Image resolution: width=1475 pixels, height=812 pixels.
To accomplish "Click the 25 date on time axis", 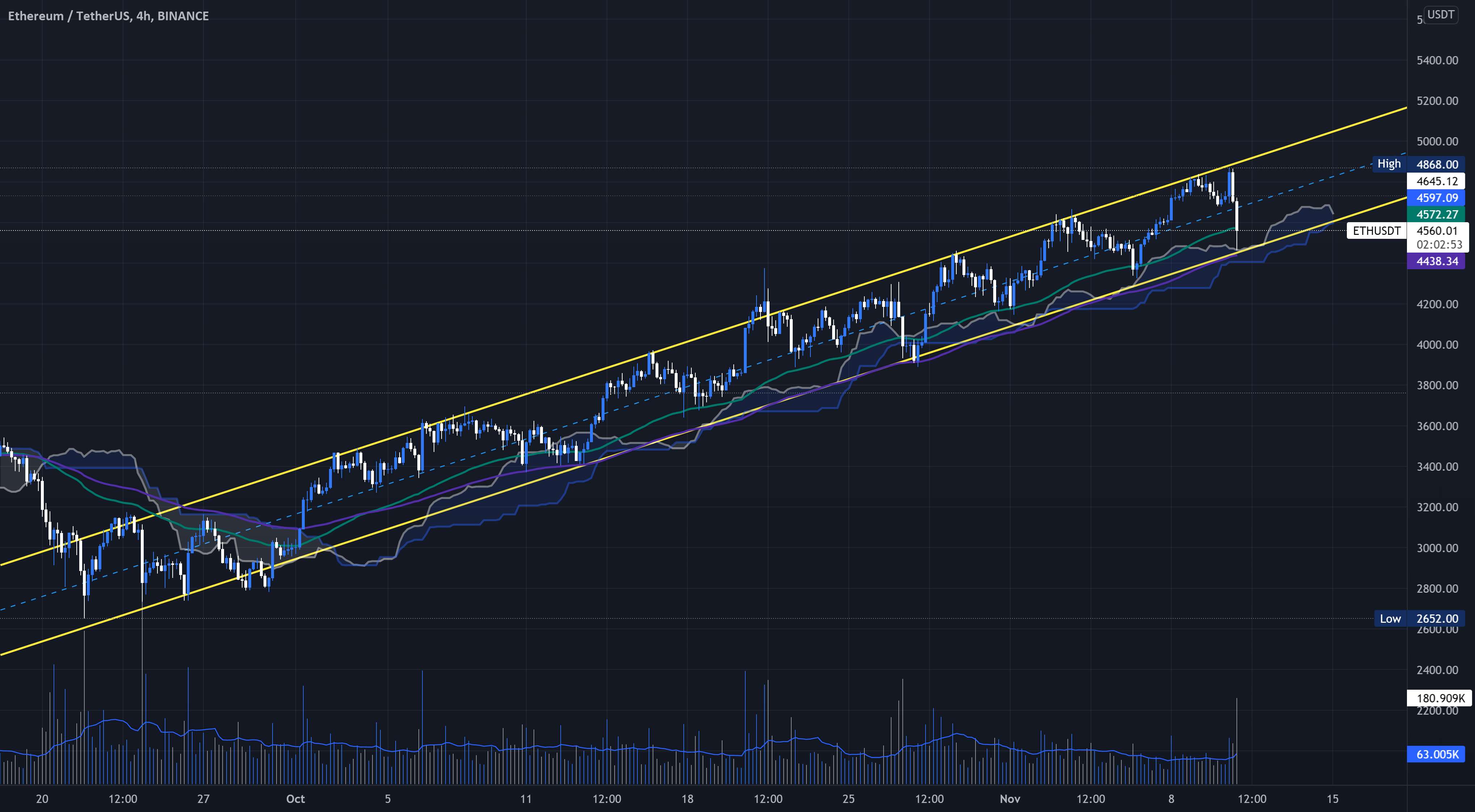I will coord(848,798).
